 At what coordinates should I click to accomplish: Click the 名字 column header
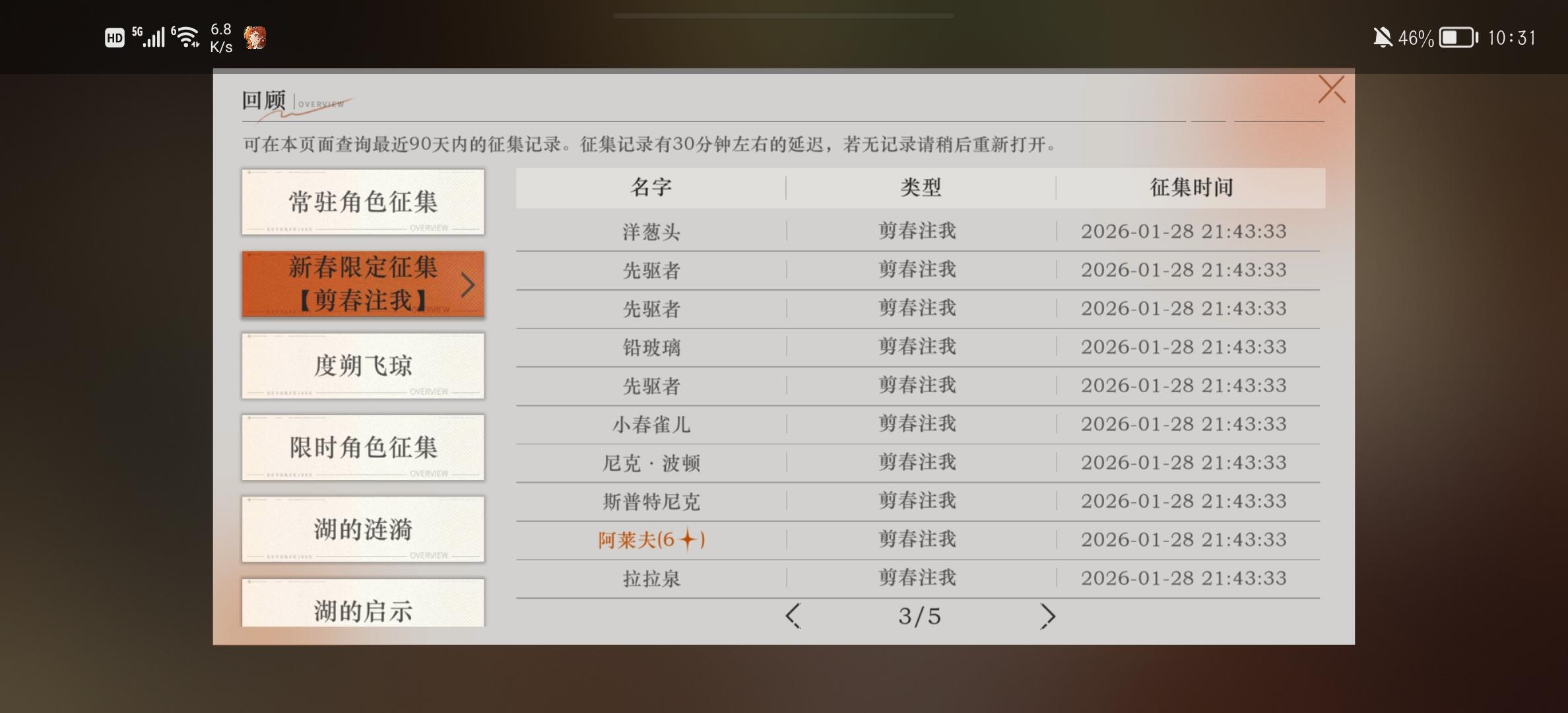pos(651,187)
